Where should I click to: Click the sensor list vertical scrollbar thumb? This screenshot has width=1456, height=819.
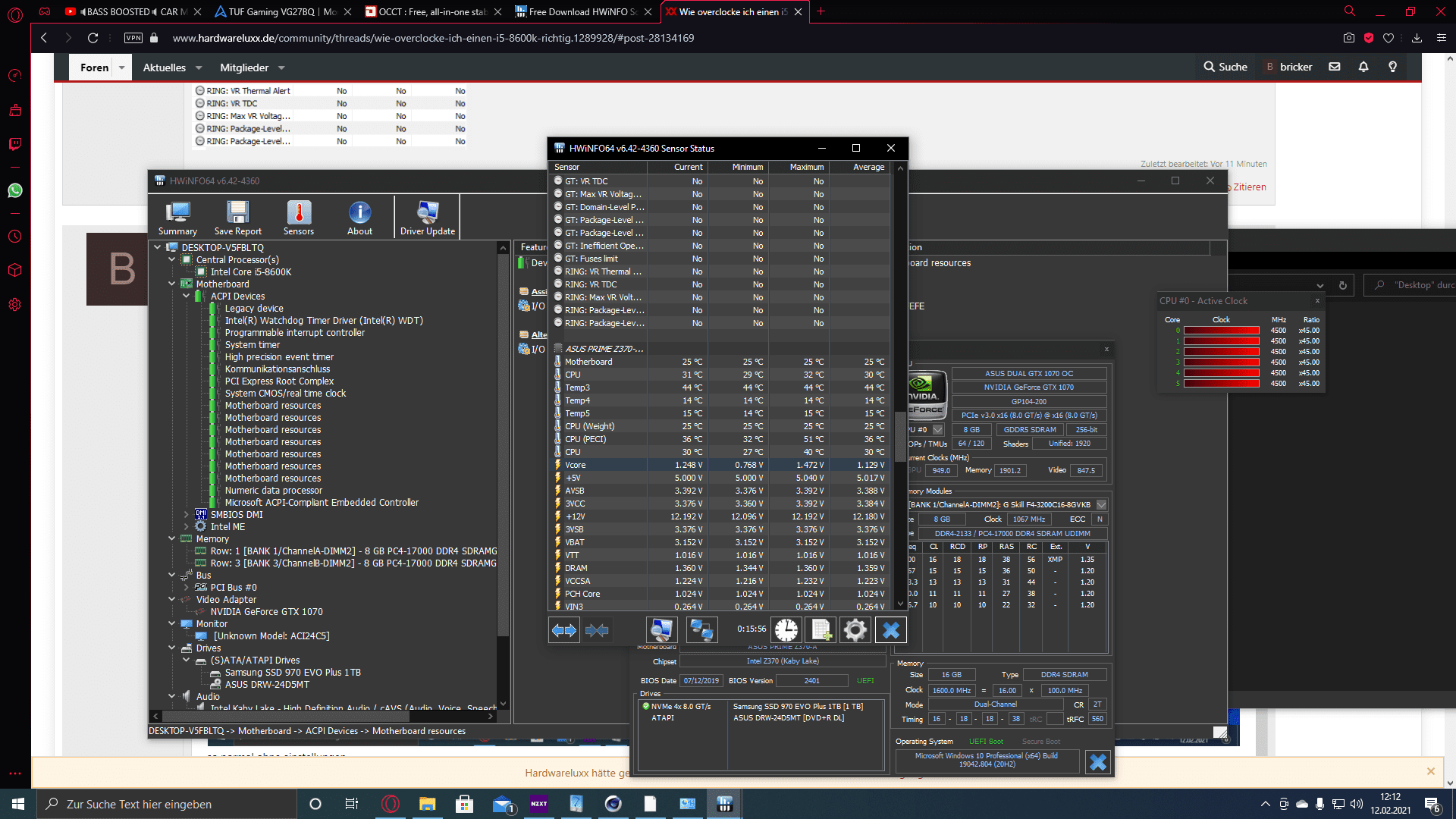click(900, 436)
